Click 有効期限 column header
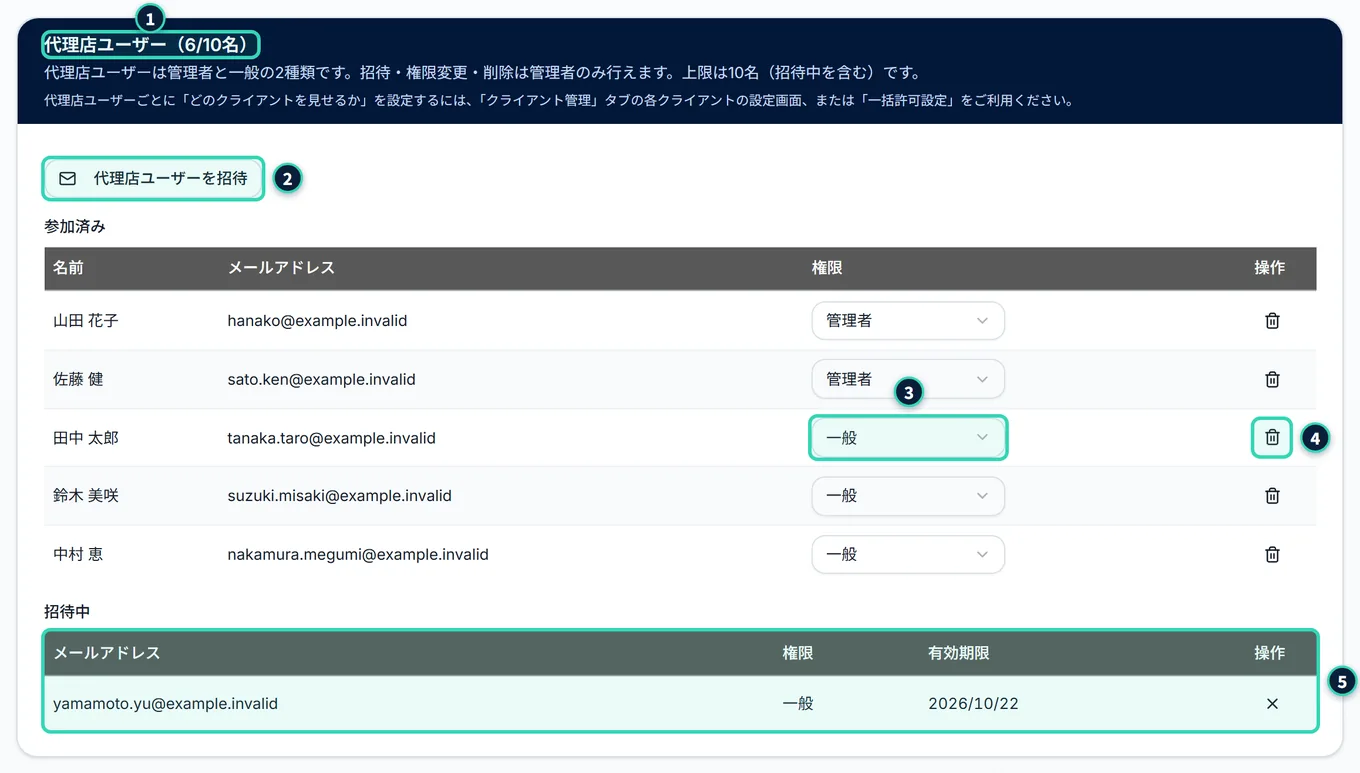Viewport: 1360px width, 773px height. (x=959, y=653)
